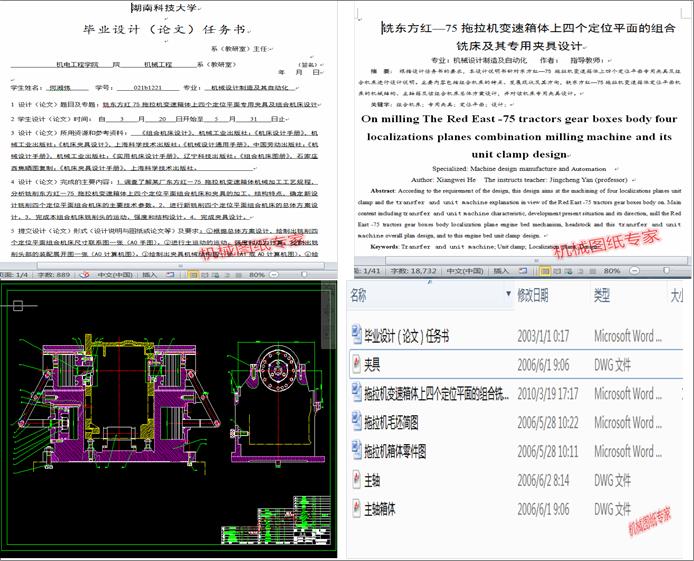Screen dimensions: 694x561
Task: Toggle 插入 insert mode in task book status bar
Action: pos(150,275)
